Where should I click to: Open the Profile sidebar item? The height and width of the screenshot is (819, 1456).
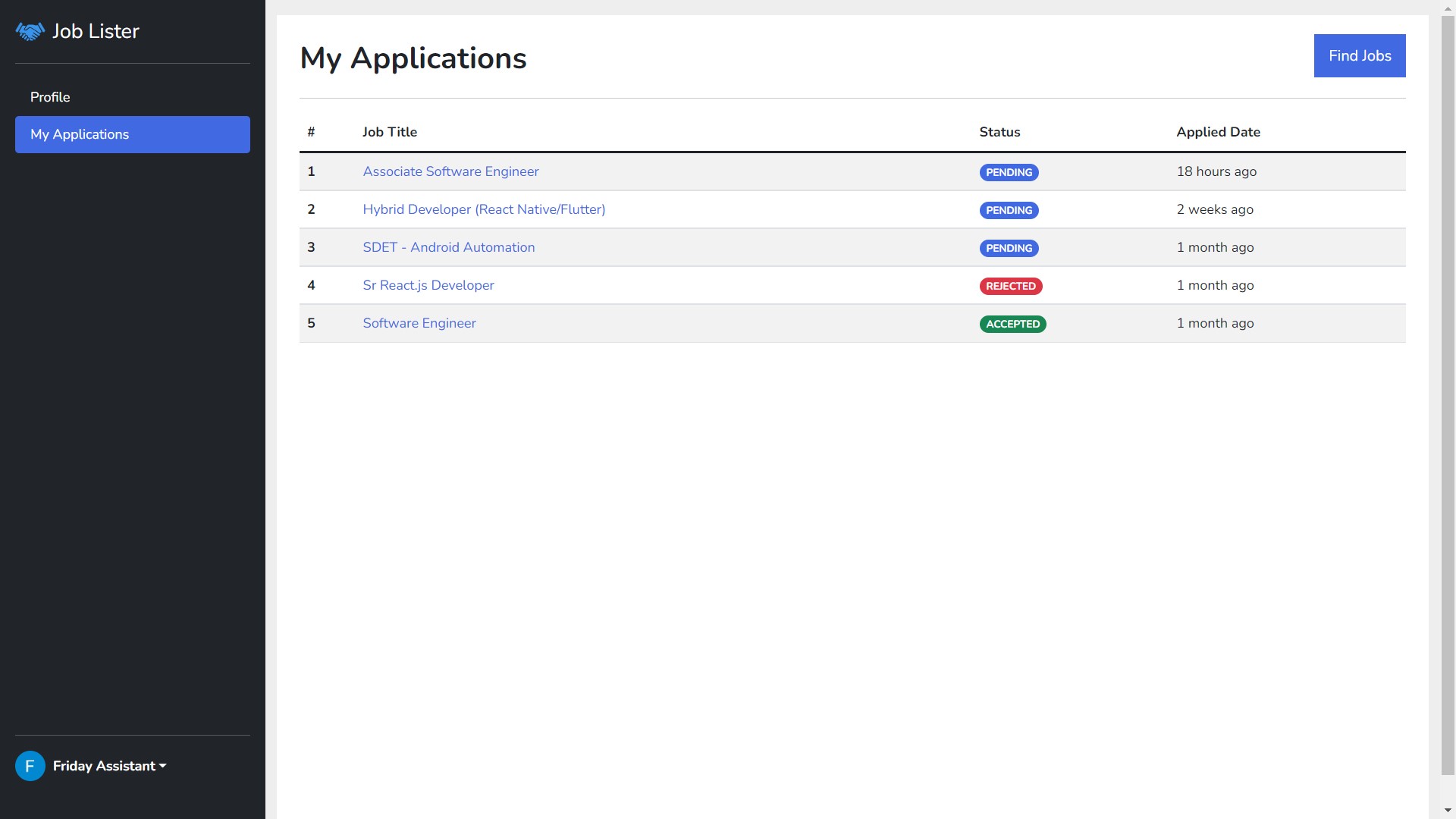50,97
